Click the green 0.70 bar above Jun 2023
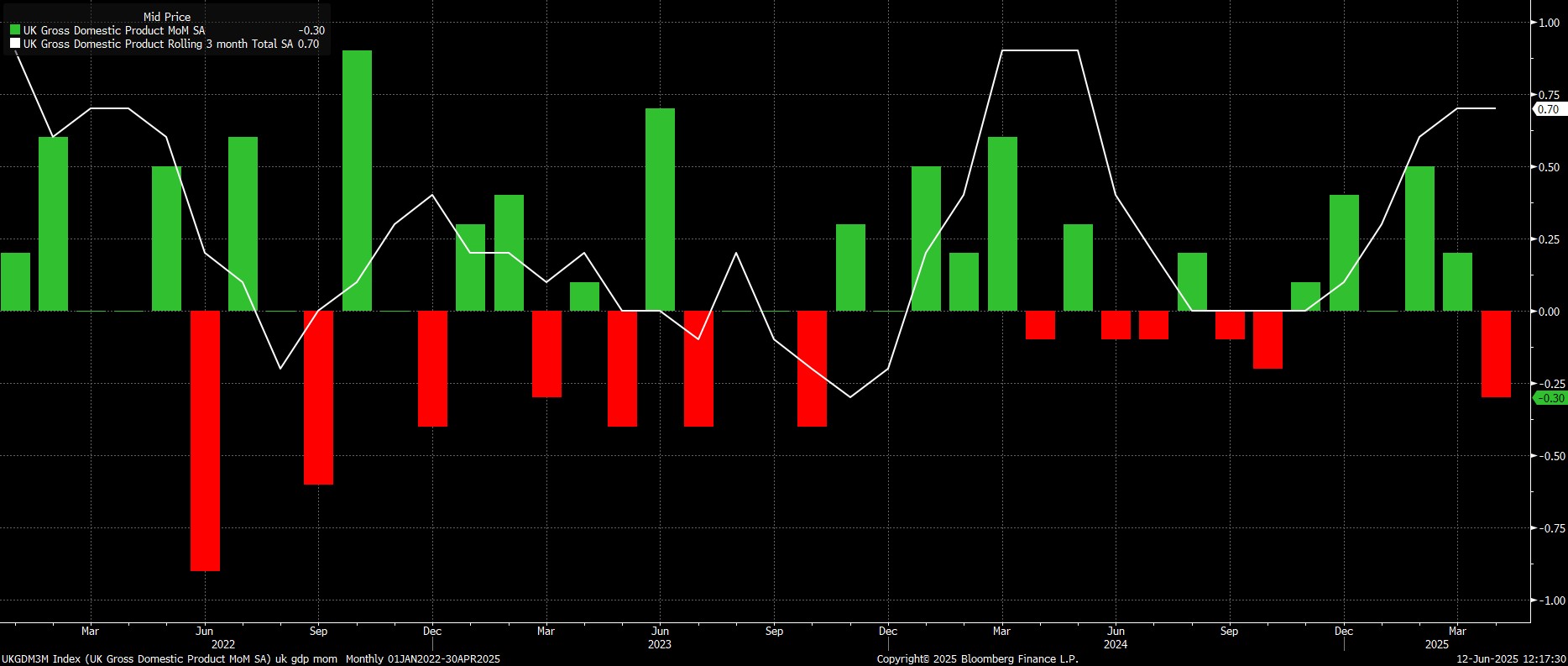This screenshot has height=666, width=1568. [x=660, y=210]
